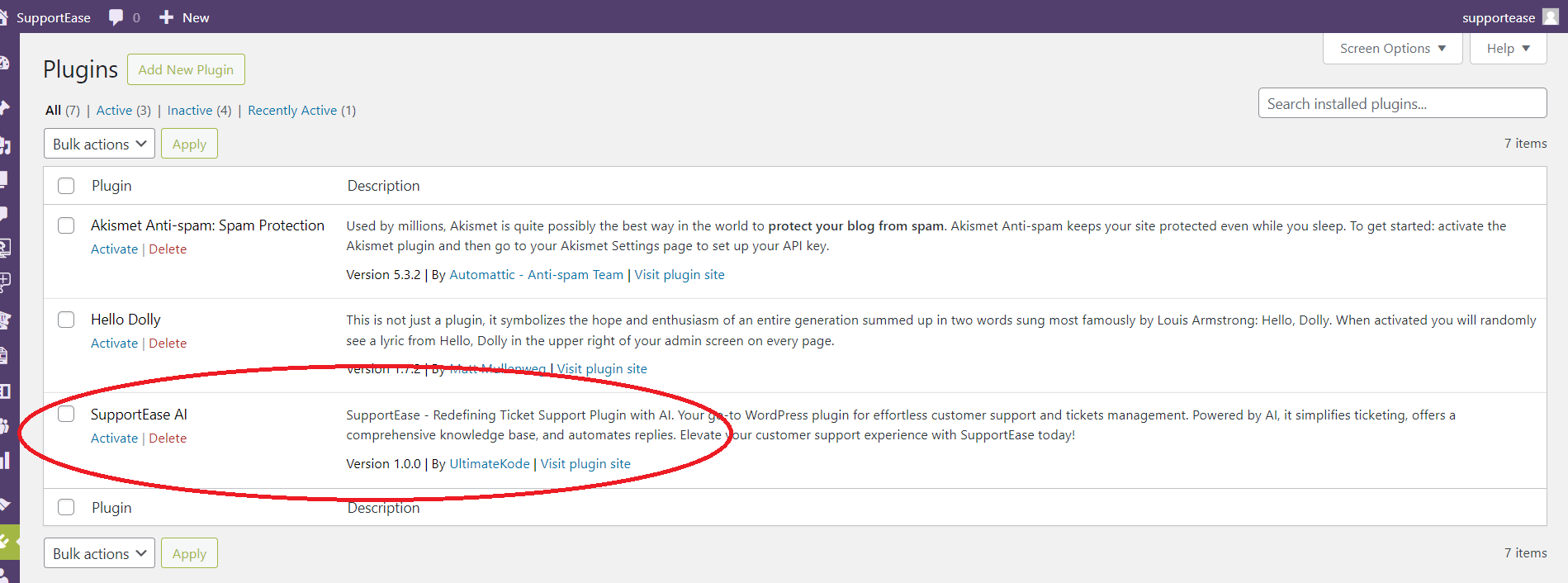Activate the SupportEase AI plugin
Viewport: 1568px width, 583px height.
click(x=114, y=438)
